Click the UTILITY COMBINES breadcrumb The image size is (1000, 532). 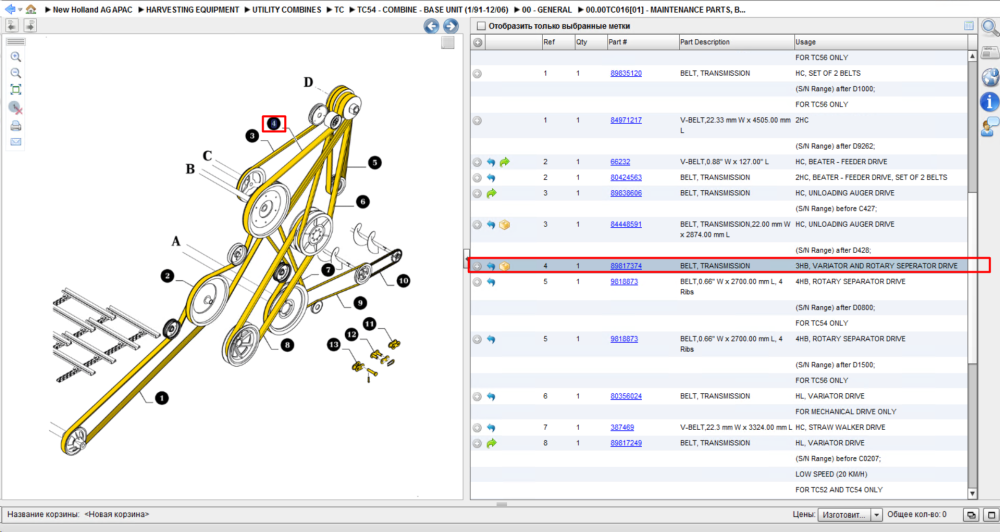(x=286, y=10)
